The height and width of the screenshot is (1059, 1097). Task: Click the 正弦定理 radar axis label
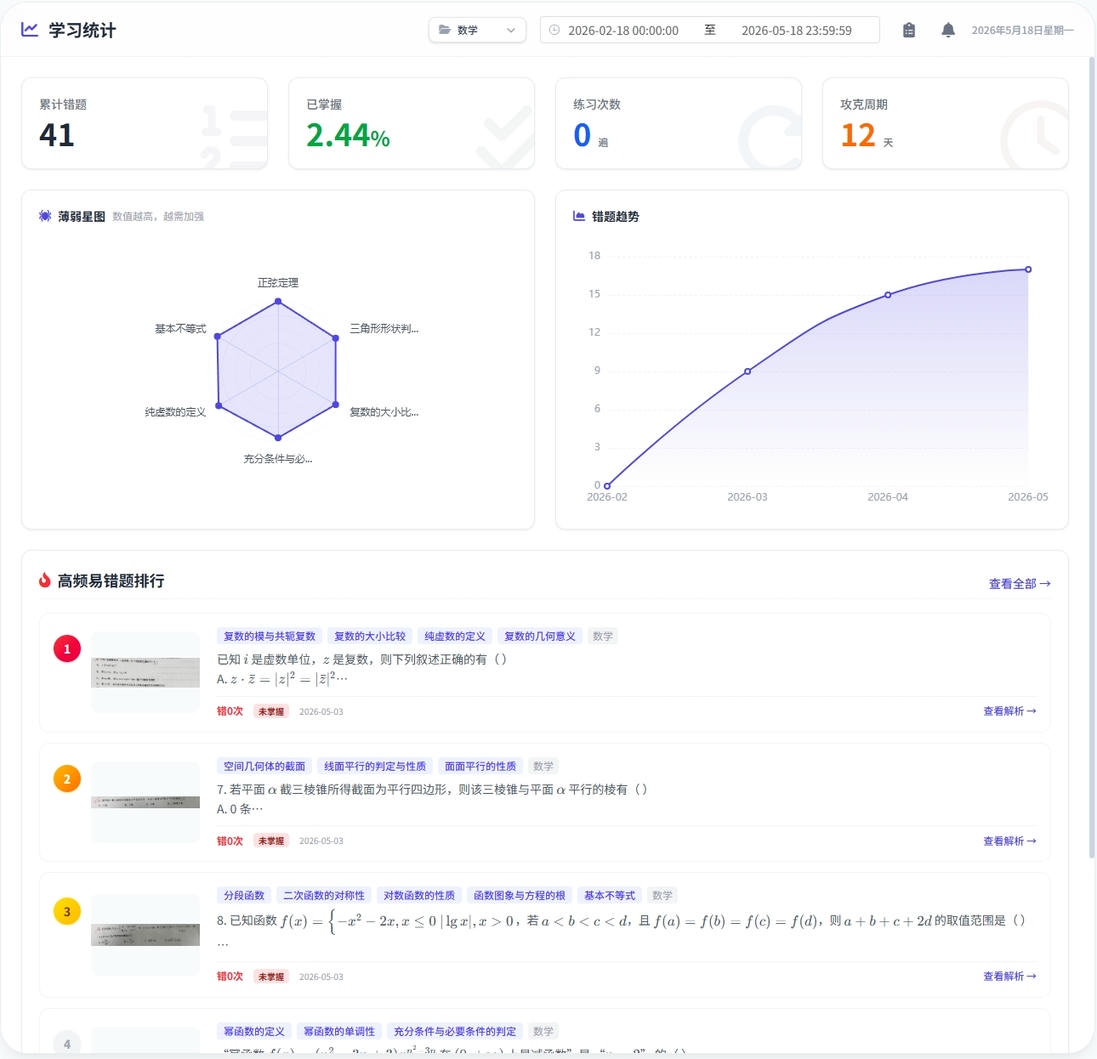tap(278, 283)
